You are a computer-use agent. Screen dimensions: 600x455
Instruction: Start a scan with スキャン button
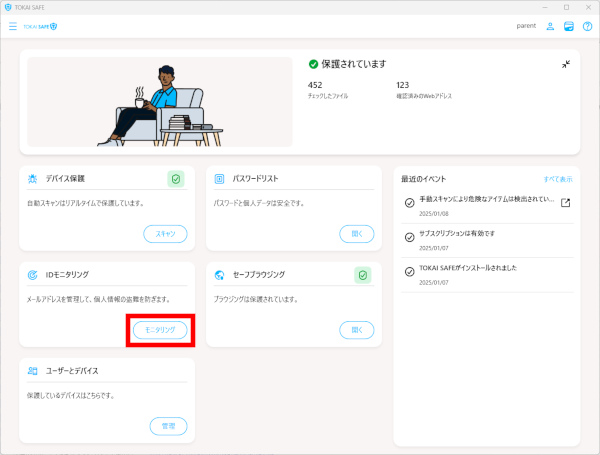165,234
